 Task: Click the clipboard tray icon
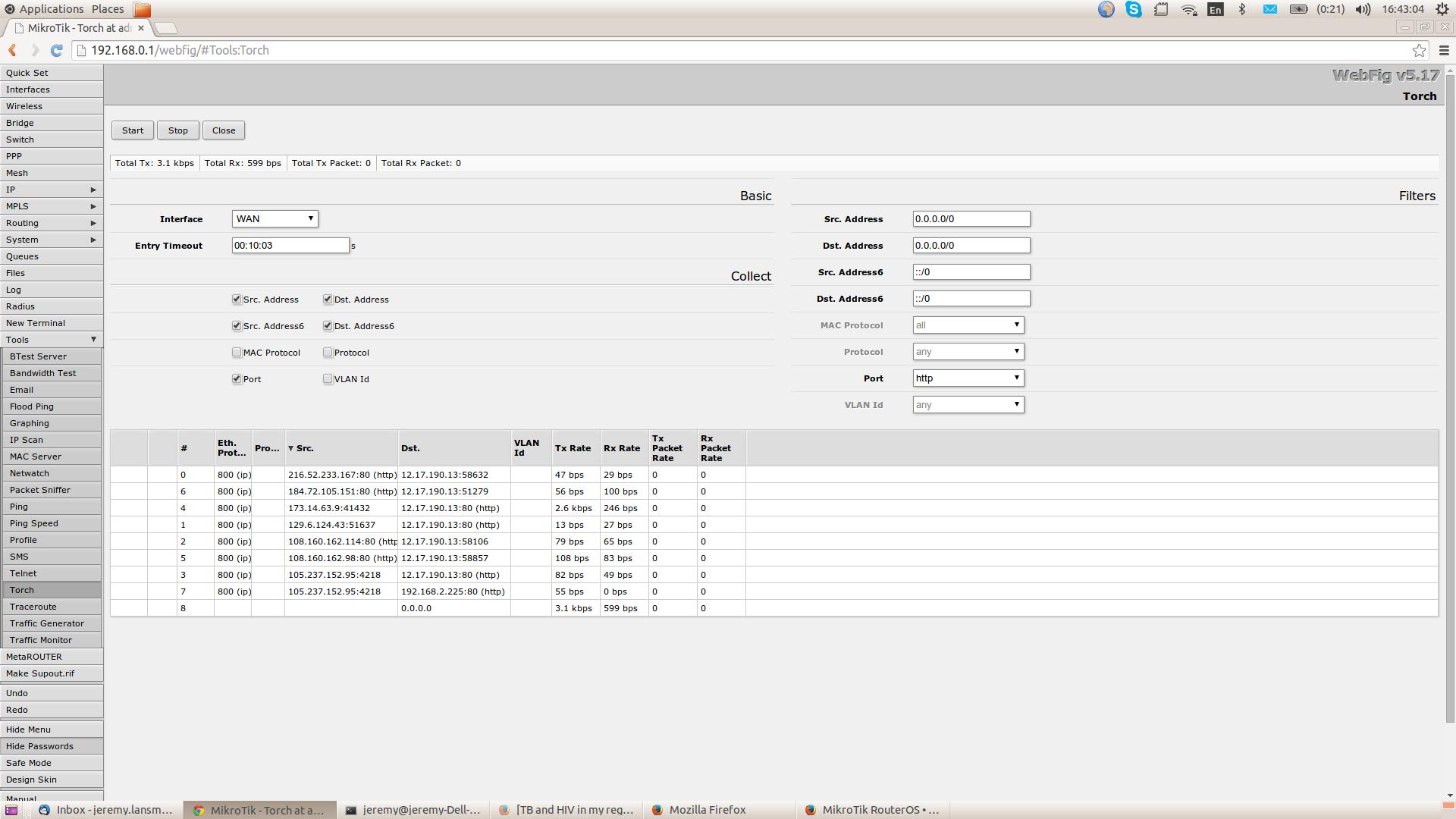(x=1161, y=9)
